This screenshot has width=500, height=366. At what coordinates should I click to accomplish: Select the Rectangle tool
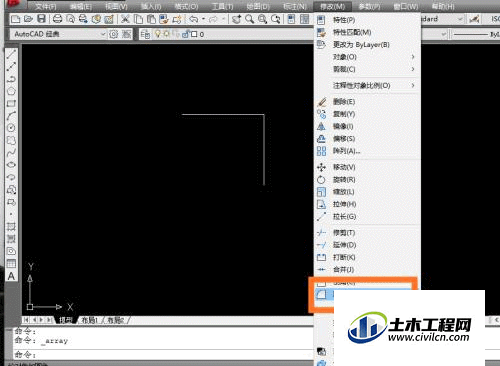coord(11,103)
